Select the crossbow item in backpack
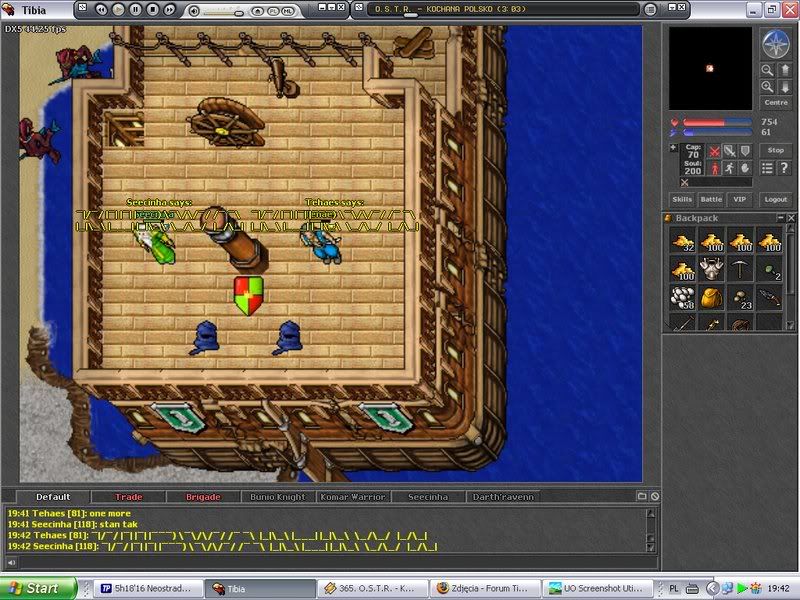This screenshot has height=600, width=800. (769, 298)
